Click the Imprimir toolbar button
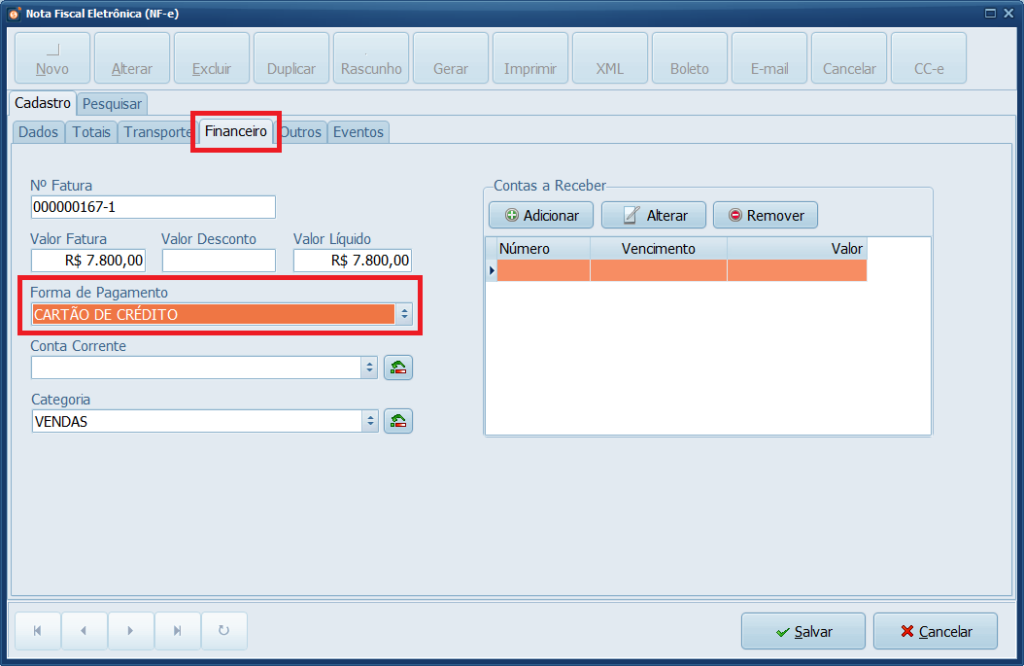 click(x=530, y=58)
